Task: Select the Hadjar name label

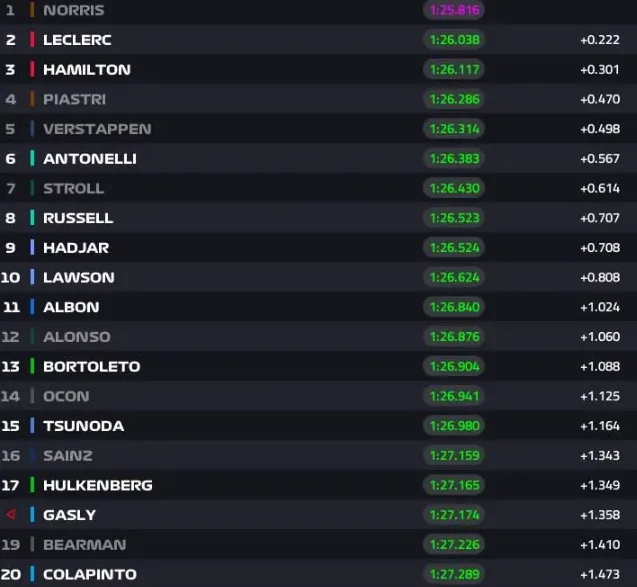Action: tap(76, 248)
